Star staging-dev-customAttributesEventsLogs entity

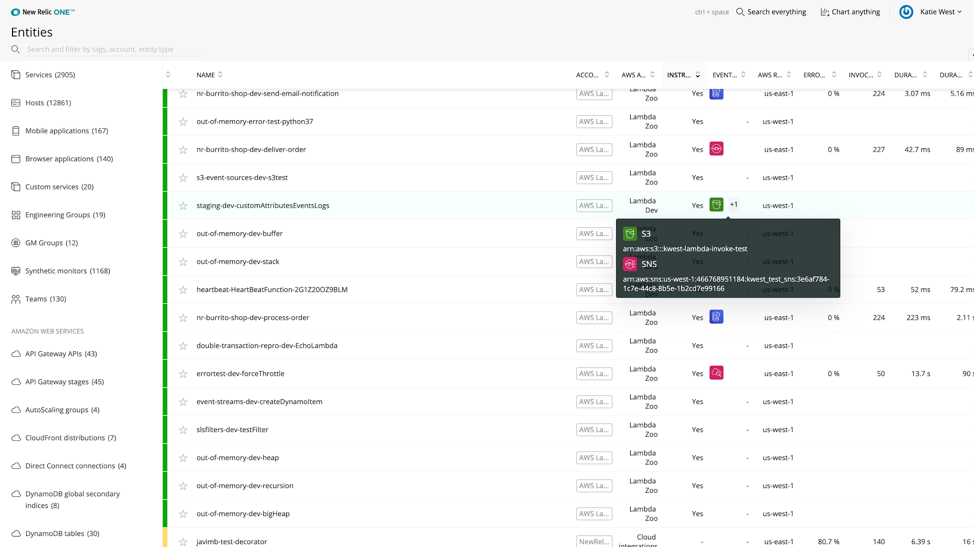tap(183, 206)
